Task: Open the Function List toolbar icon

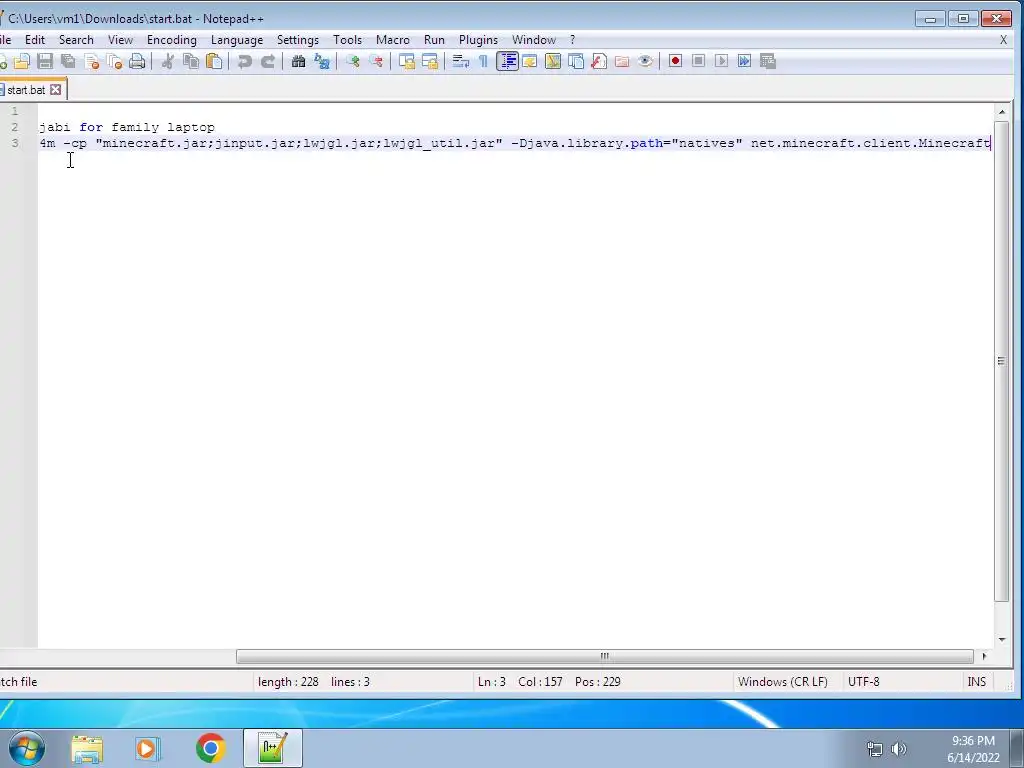Action: point(599,61)
